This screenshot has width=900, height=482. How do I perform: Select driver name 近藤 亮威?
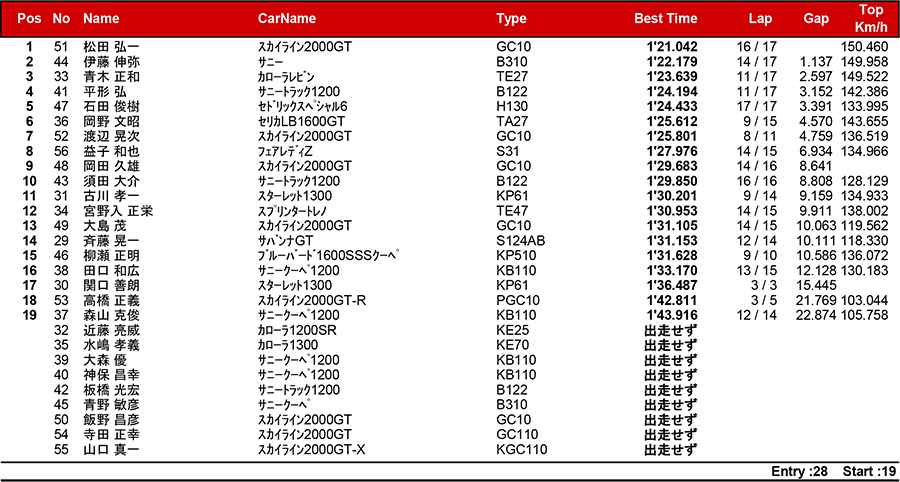pyautogui.click(x=111, y=331)
